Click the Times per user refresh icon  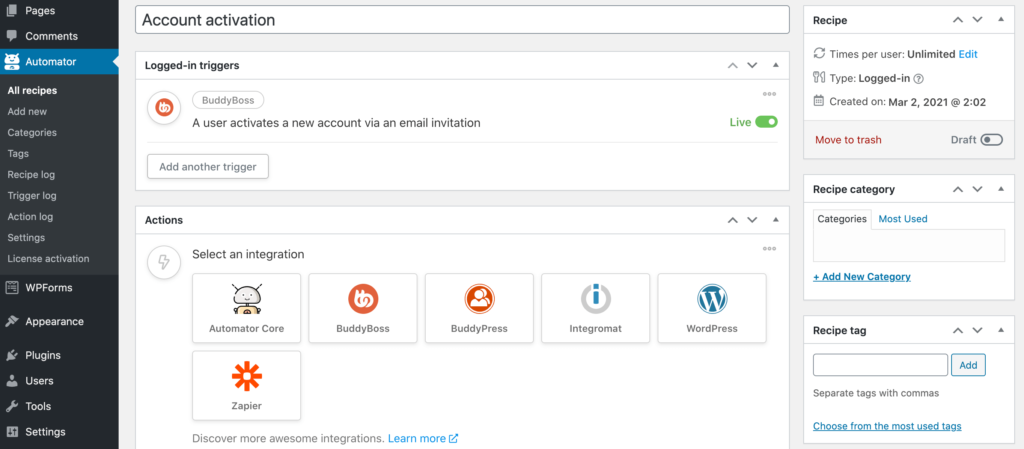point(819,54)
